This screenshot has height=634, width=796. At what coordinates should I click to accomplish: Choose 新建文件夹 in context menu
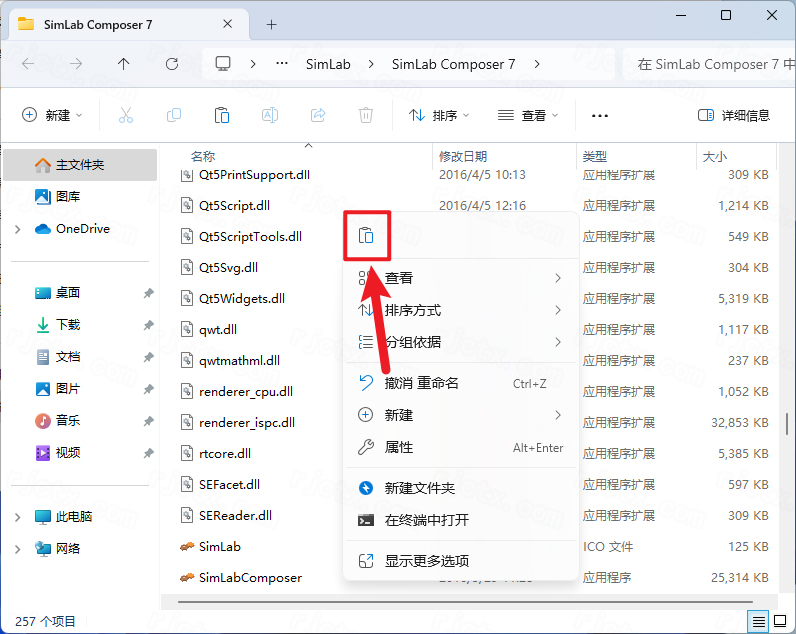pos(461,488)
